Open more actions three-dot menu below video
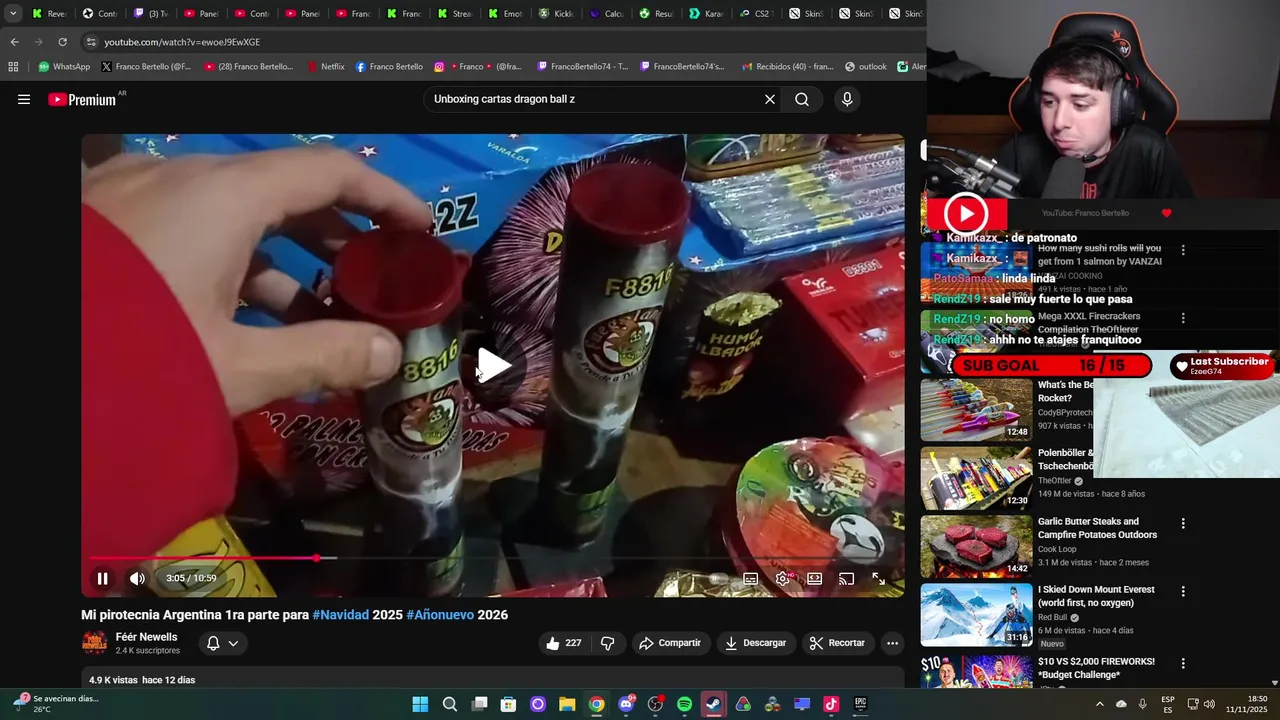This screenshot has height=720, width=1280. pyautogui.click(x=893, y=643)
